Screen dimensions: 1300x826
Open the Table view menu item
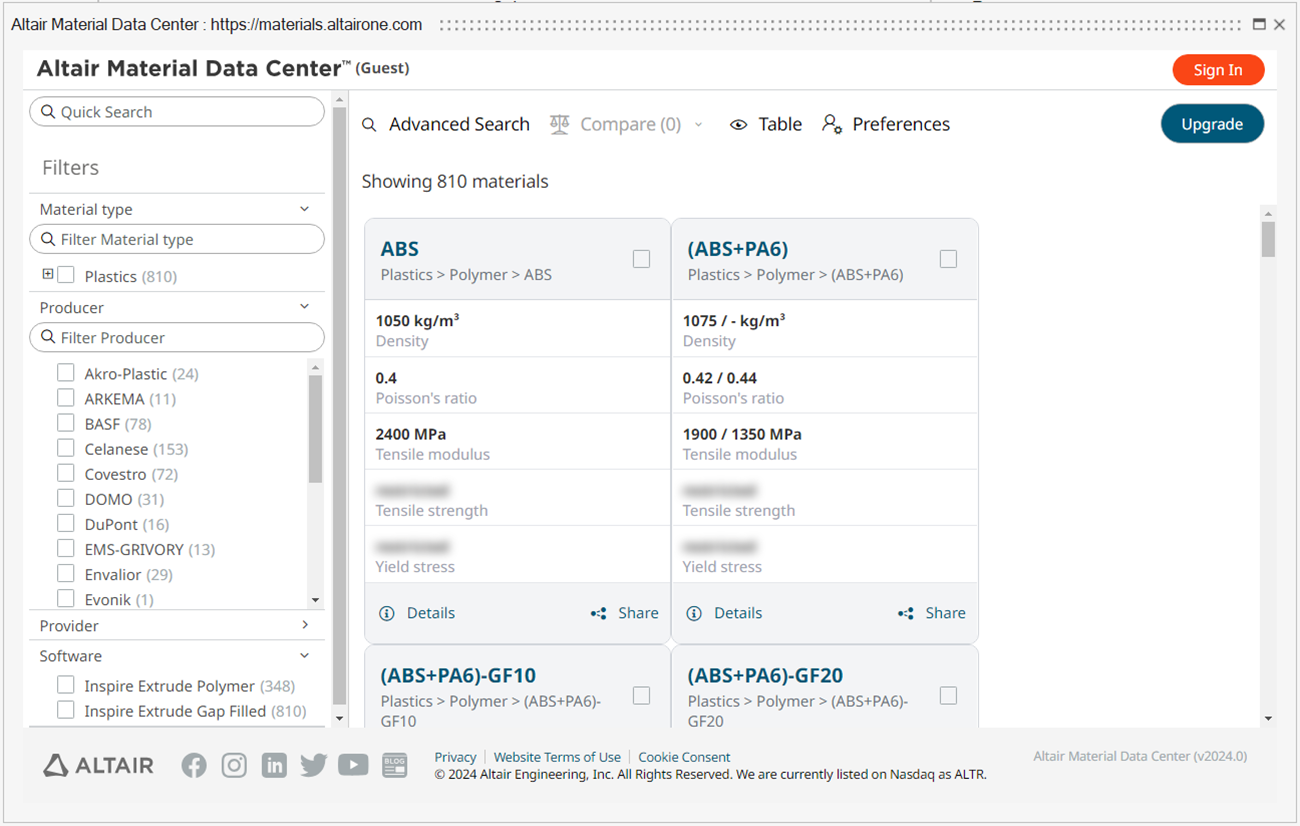[766, 124]
